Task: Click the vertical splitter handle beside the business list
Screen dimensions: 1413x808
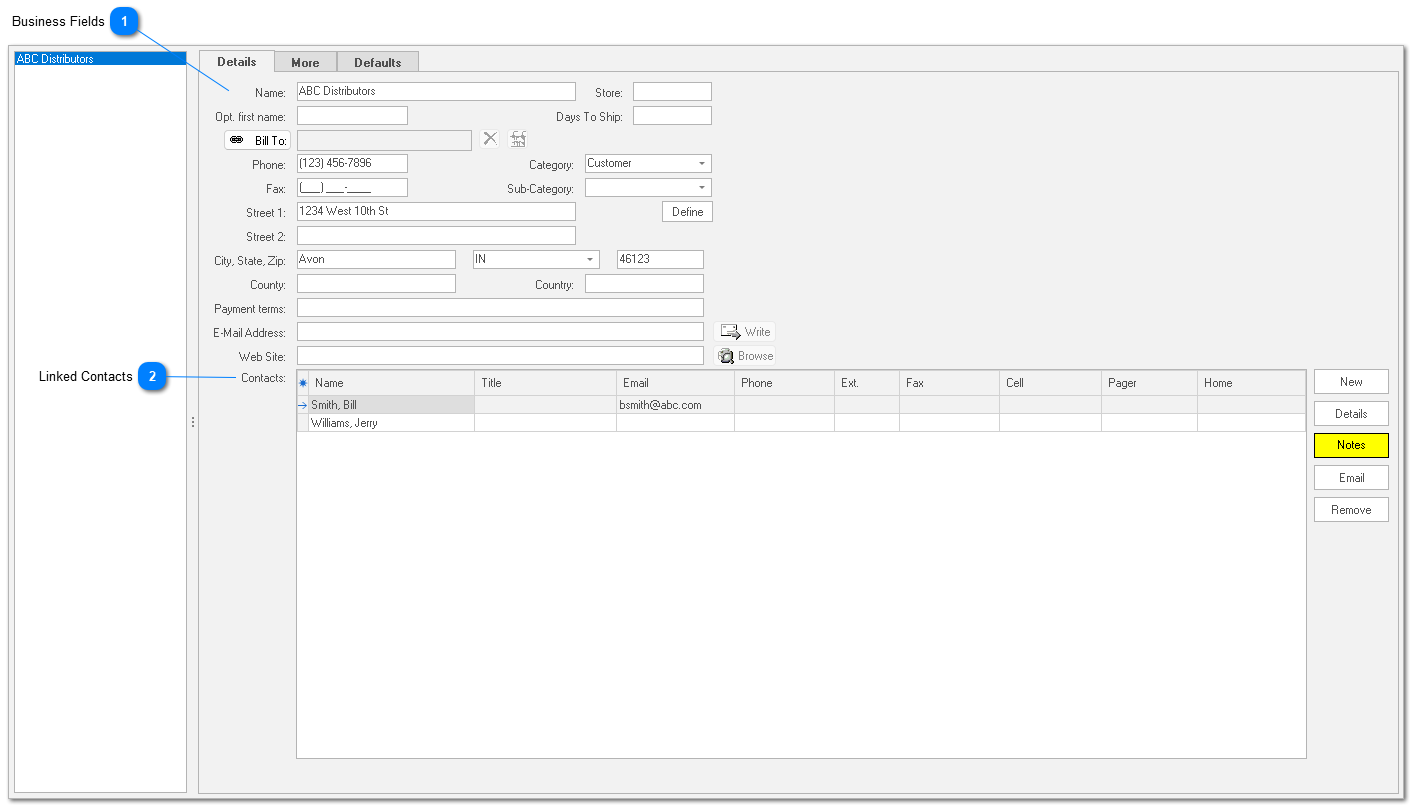Action: click(193, 423)
